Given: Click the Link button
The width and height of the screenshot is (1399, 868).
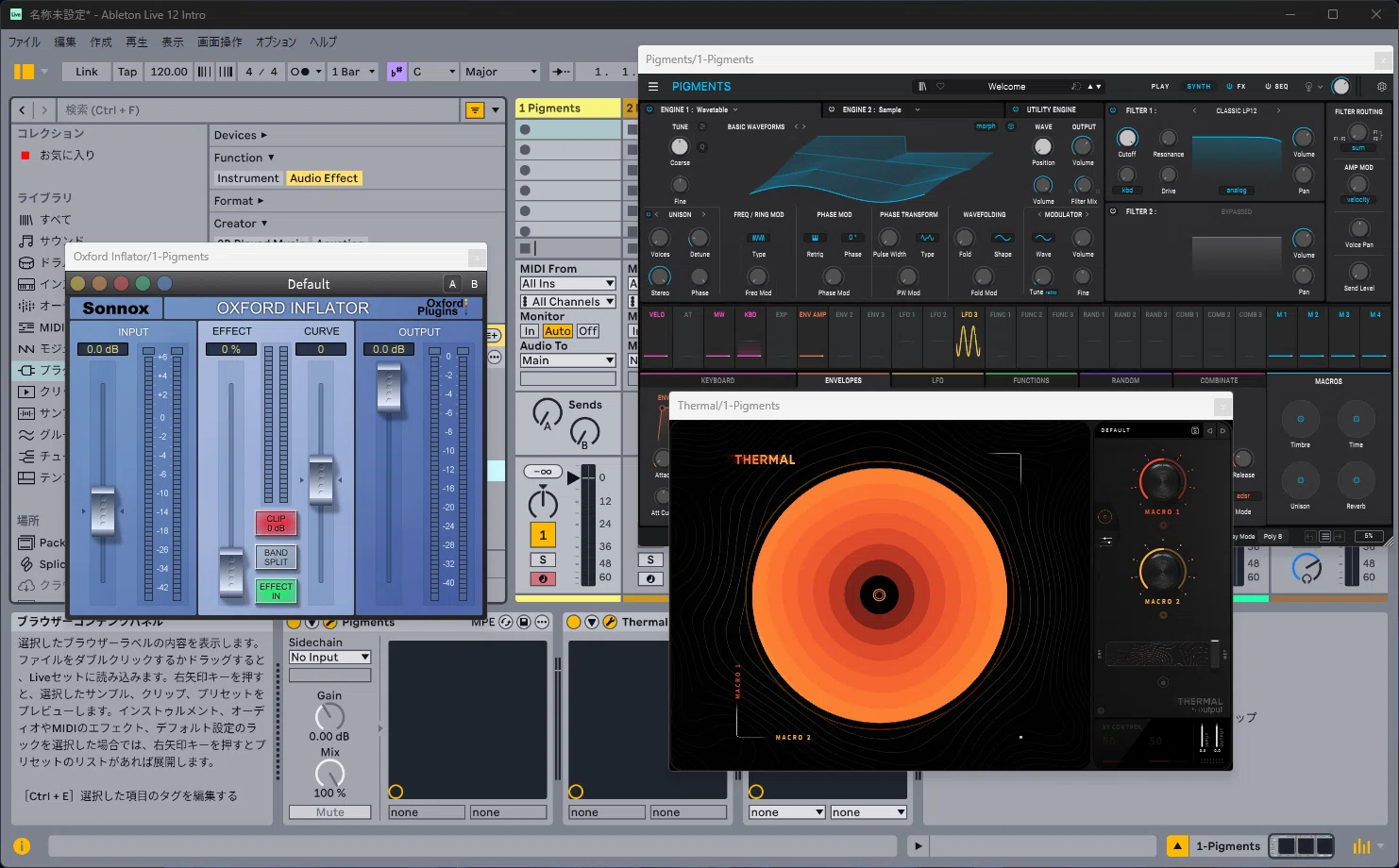Looking at the screenshot, I should coord(87,72).
